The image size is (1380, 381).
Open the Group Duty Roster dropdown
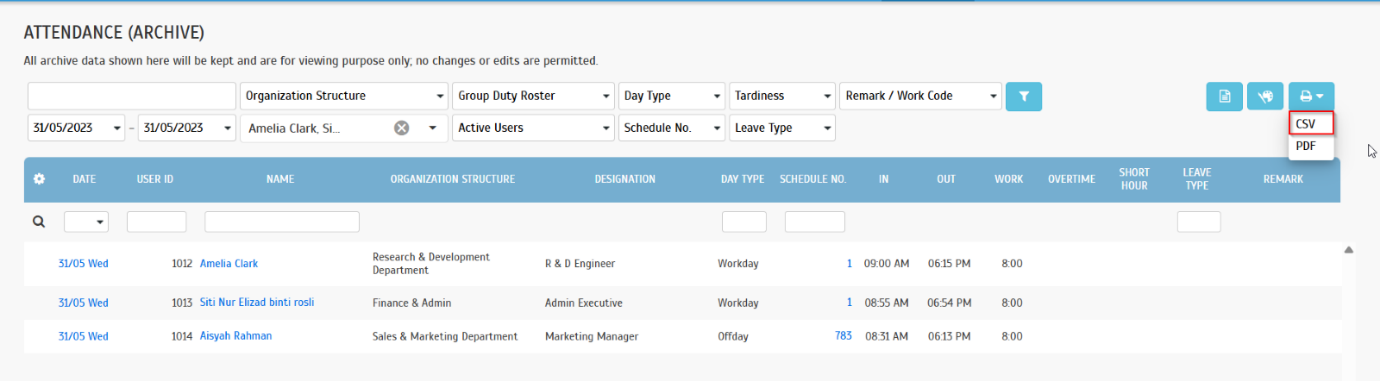point(533,96)
